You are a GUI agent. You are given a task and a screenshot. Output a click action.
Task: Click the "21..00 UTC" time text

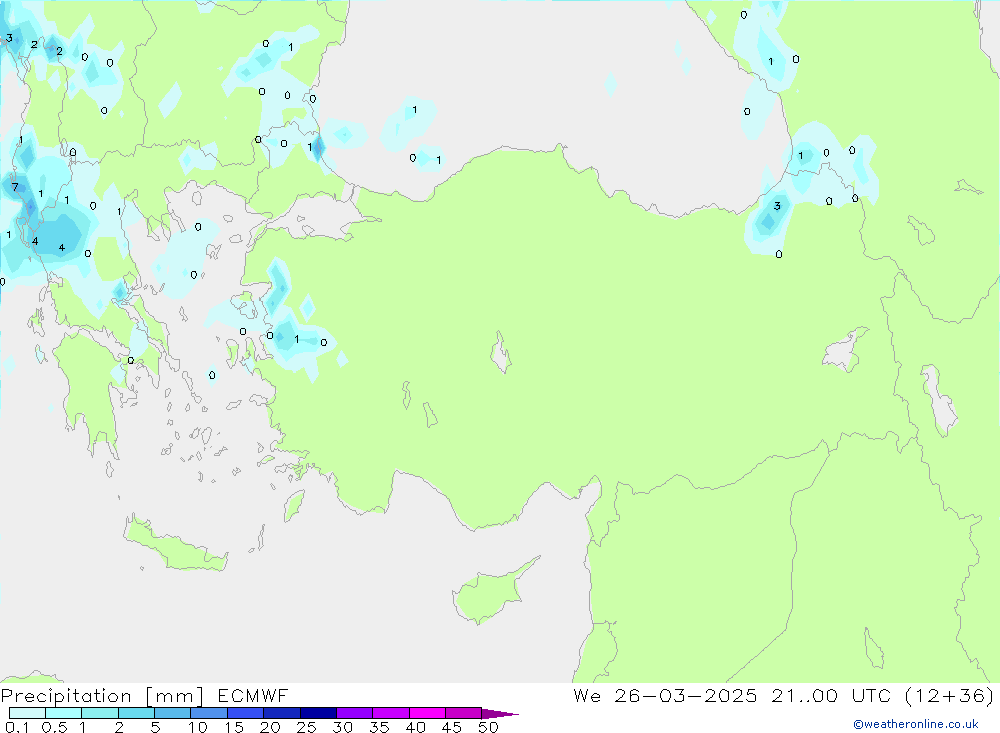831,695
